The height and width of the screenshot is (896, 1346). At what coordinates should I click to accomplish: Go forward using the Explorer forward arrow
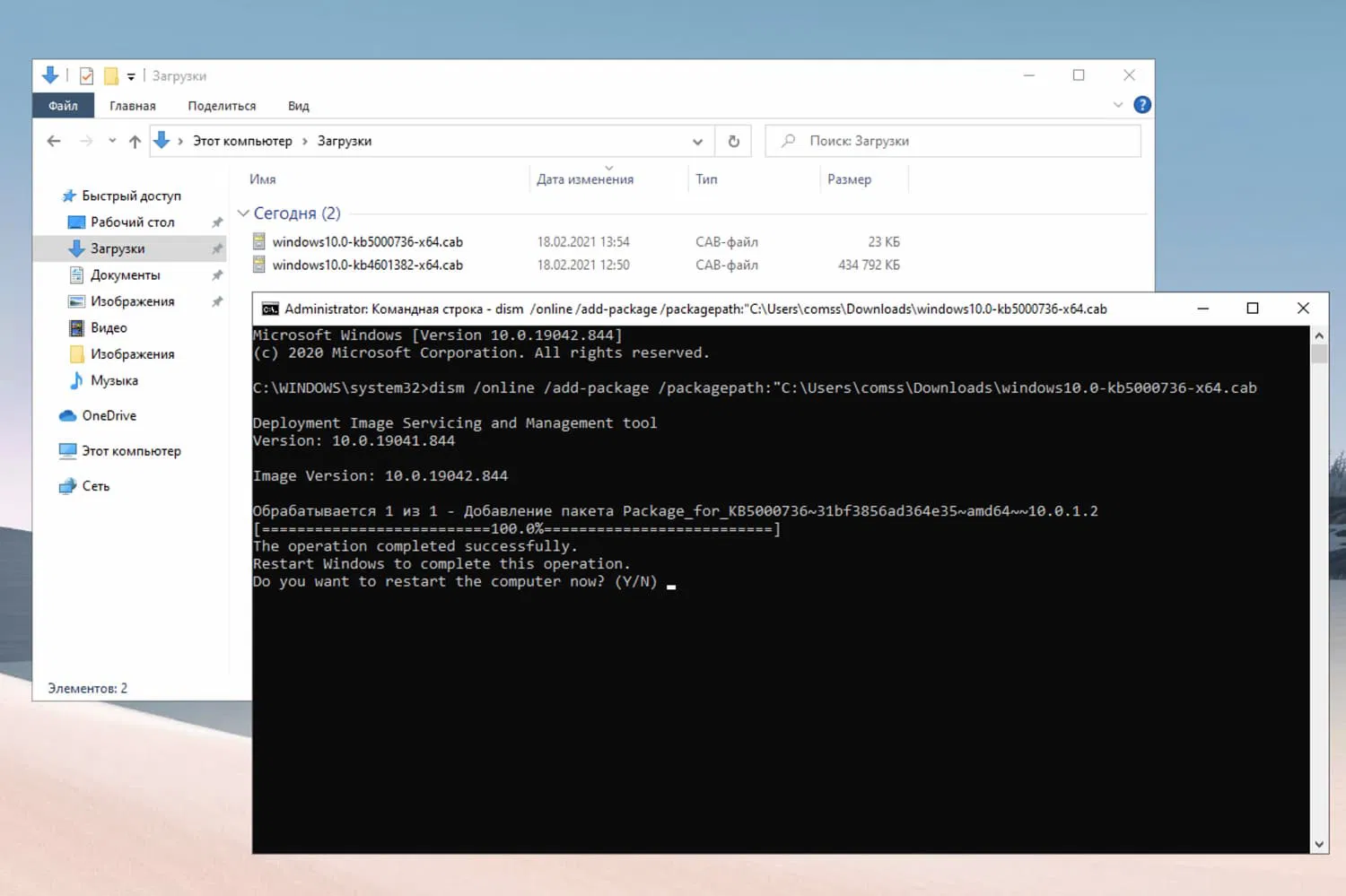pos(86,141)
